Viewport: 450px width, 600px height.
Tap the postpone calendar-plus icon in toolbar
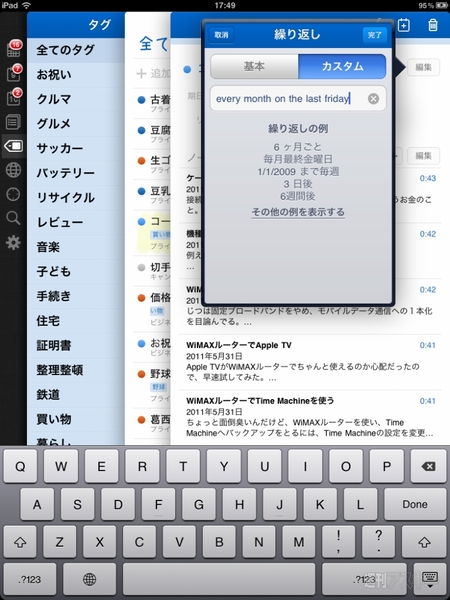pos(404,25)
